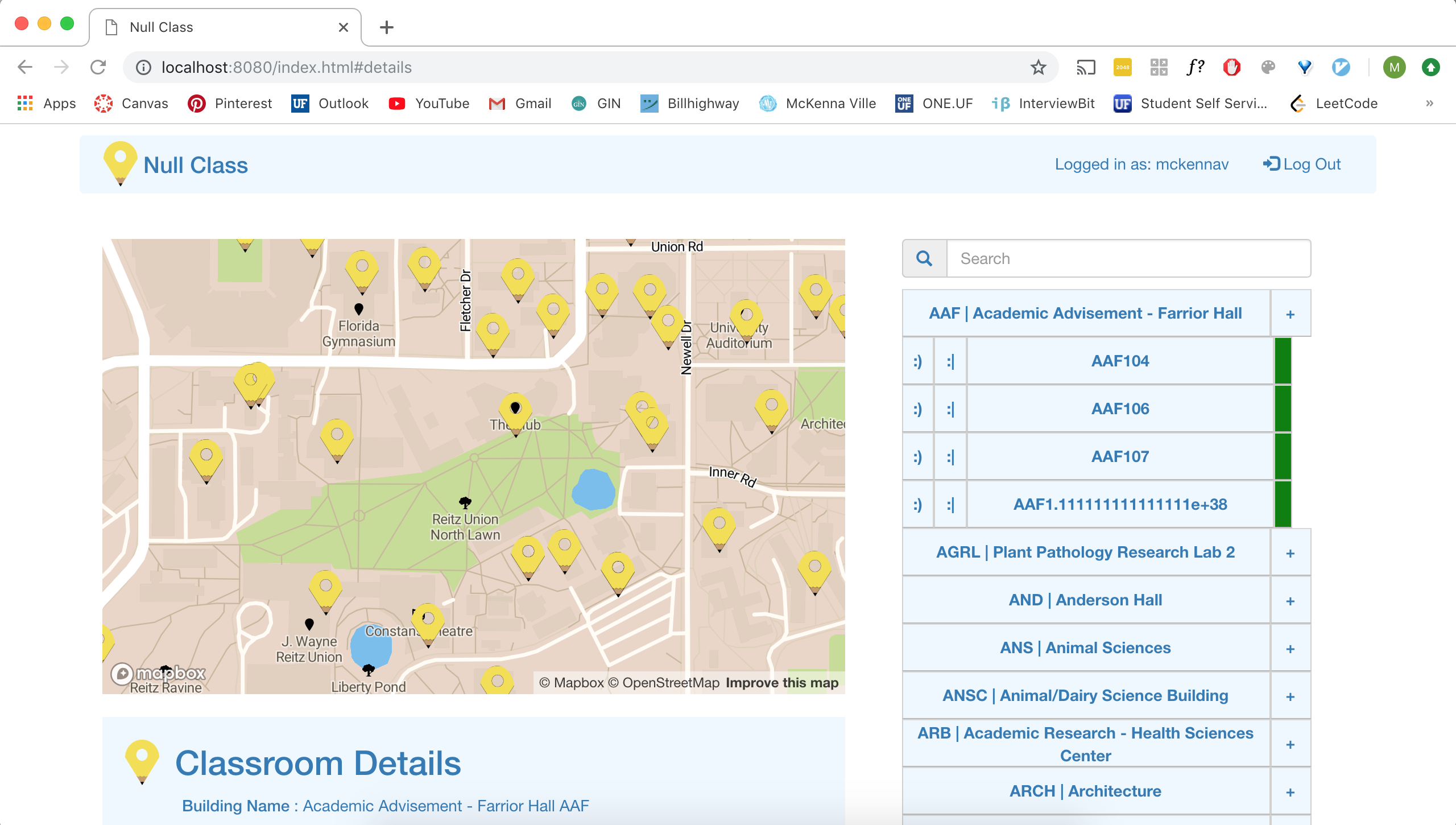Toggle the smiley rating for AAF107
The image size is (1456, 825).
point(917,457)
